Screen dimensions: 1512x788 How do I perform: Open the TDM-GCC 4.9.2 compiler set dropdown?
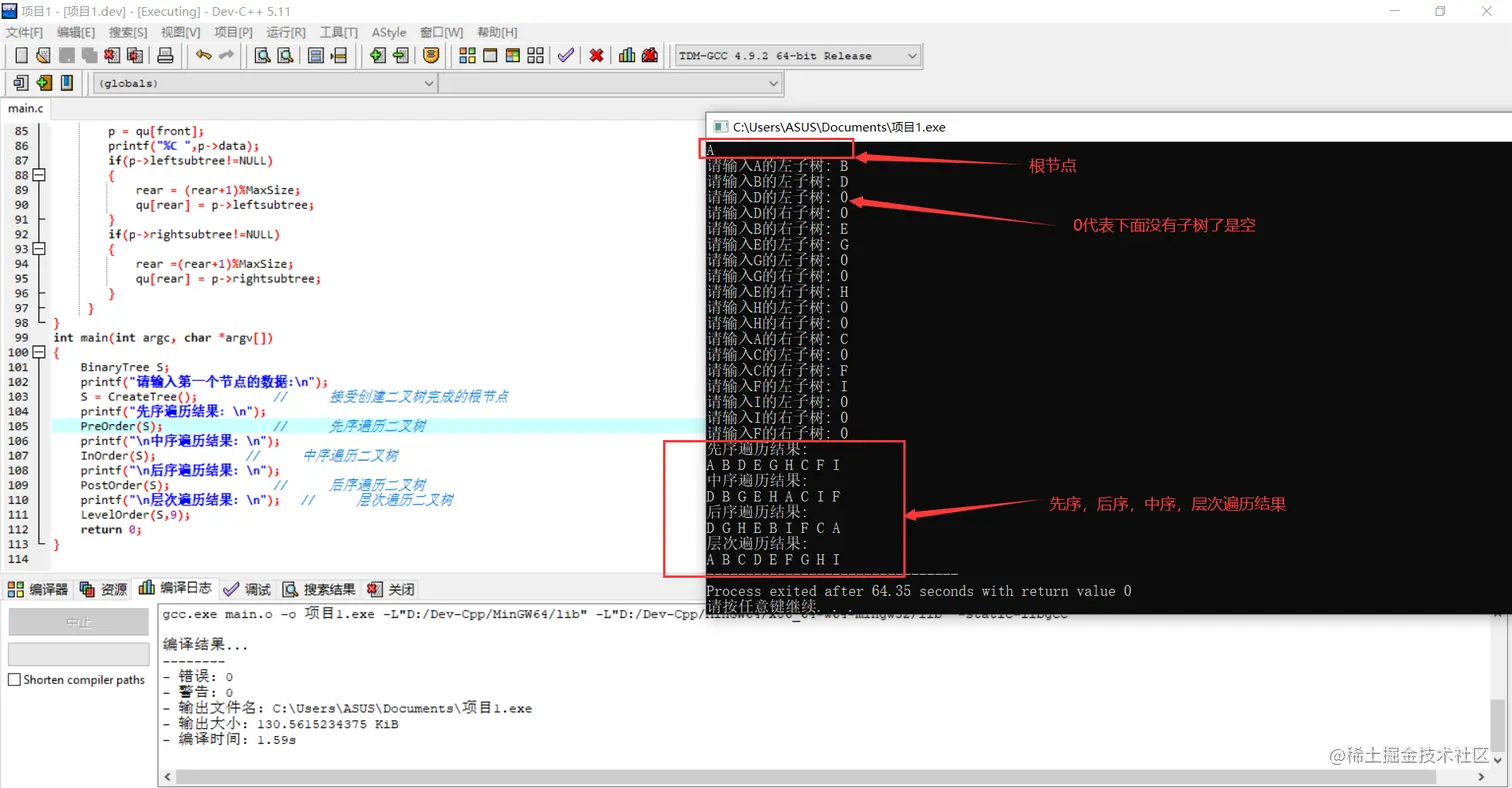coord(798,56)
